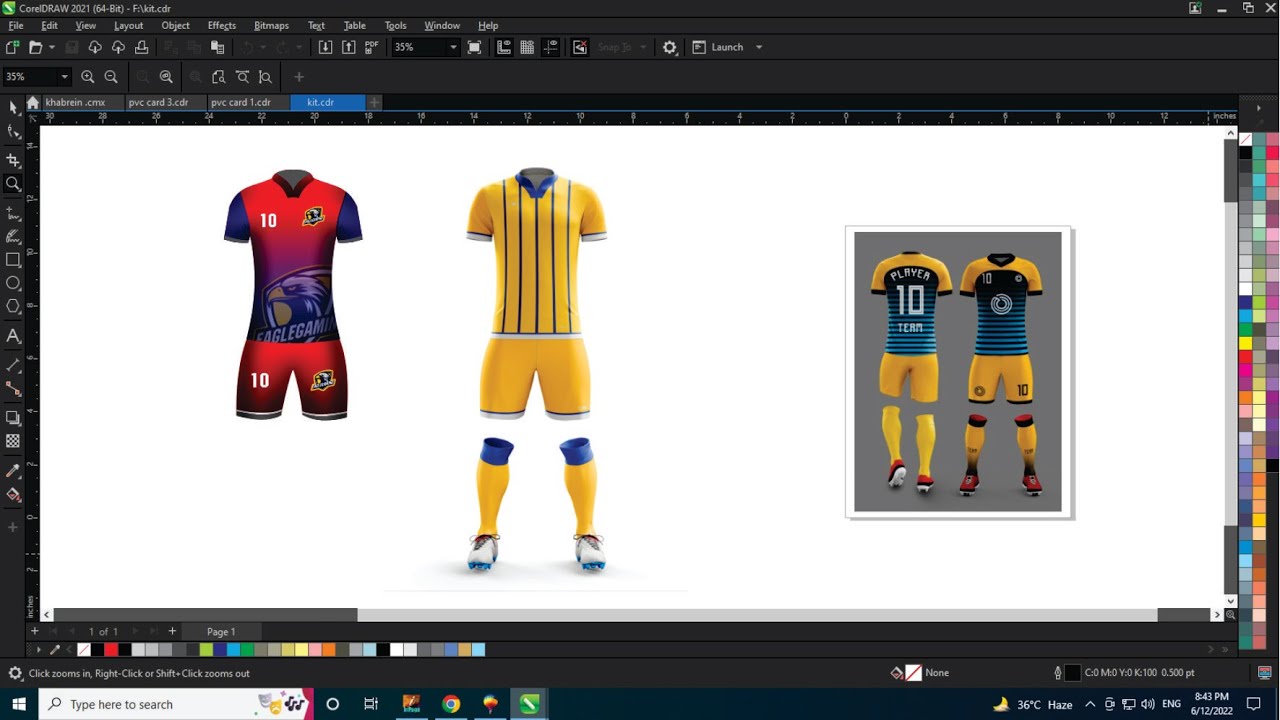Click the Import icon
This screenshot has height=720, width=1280.
pos(325,47)
